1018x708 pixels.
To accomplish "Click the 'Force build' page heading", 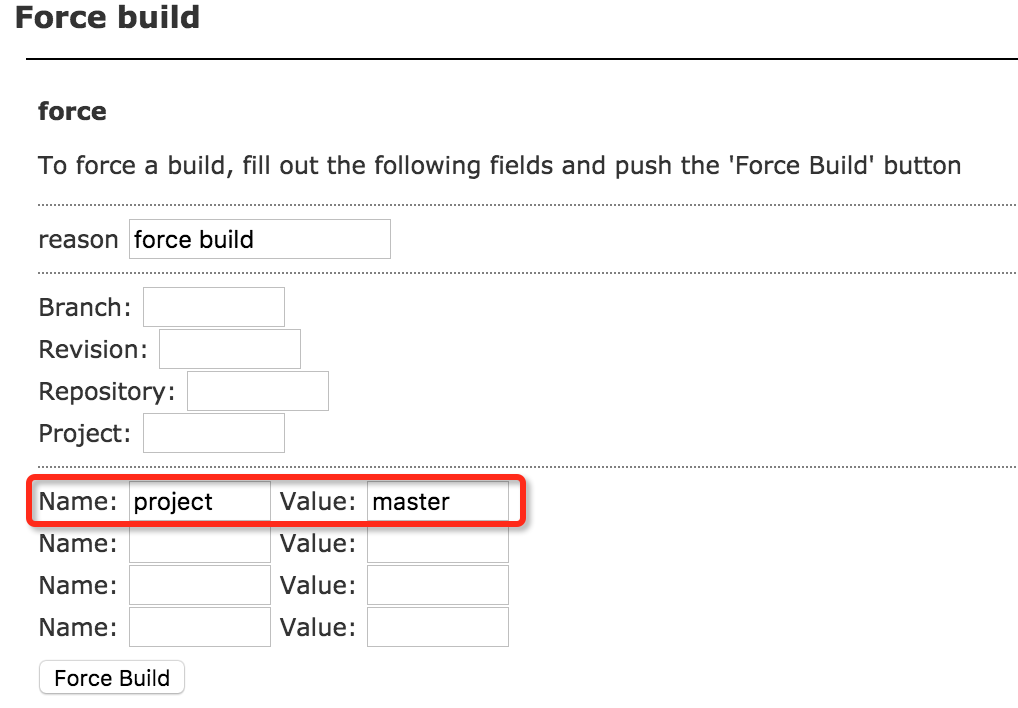I will click(x=107, y=17).
